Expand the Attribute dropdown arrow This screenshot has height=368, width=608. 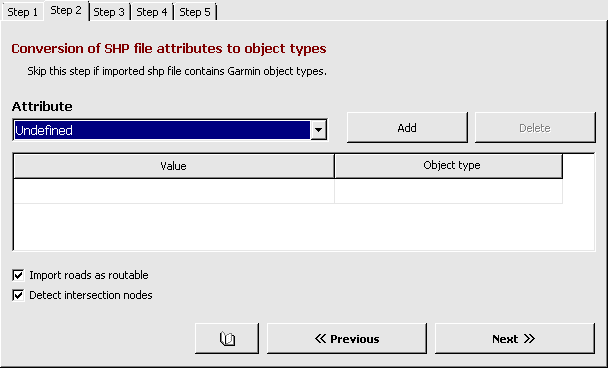click(318, 130)
